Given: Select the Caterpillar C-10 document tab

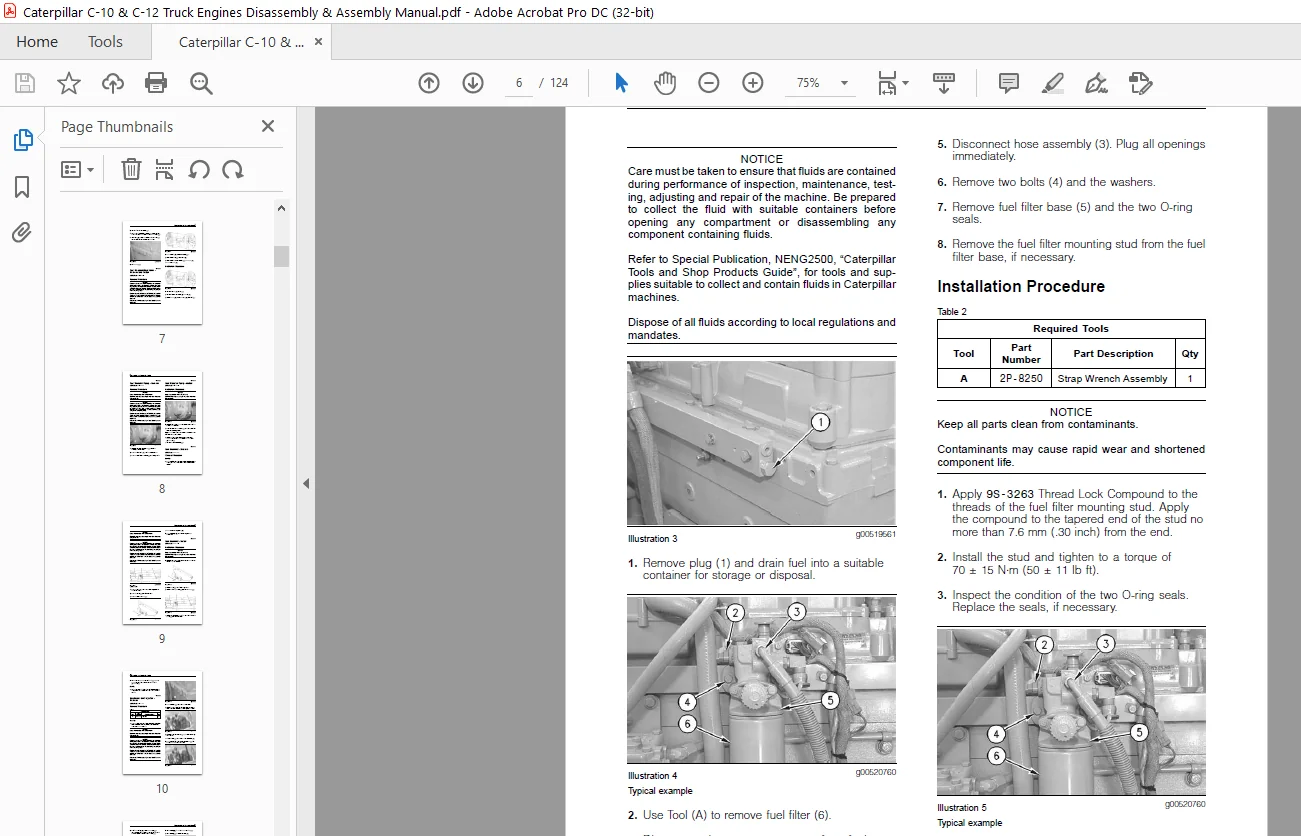Looking at the screenshot, I should (x=241, y=42).
